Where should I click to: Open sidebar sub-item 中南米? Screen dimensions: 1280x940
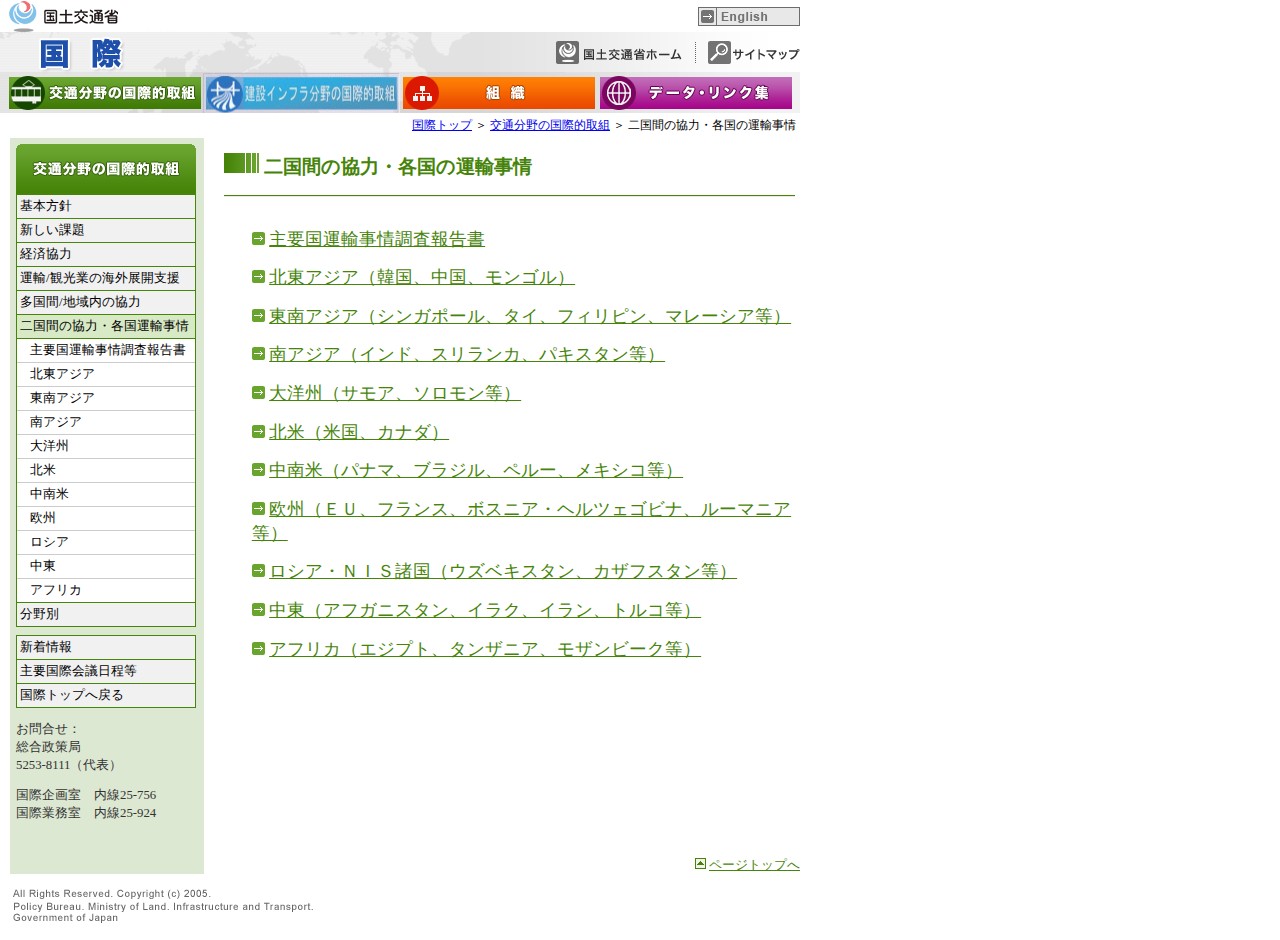(106, 494)
